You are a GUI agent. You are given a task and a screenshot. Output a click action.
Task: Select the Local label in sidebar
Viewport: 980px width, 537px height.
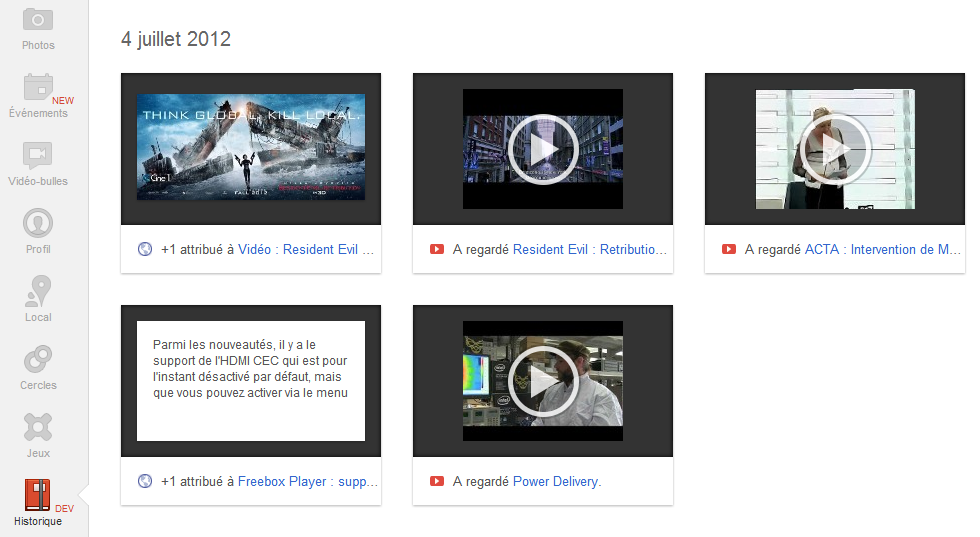38,317
